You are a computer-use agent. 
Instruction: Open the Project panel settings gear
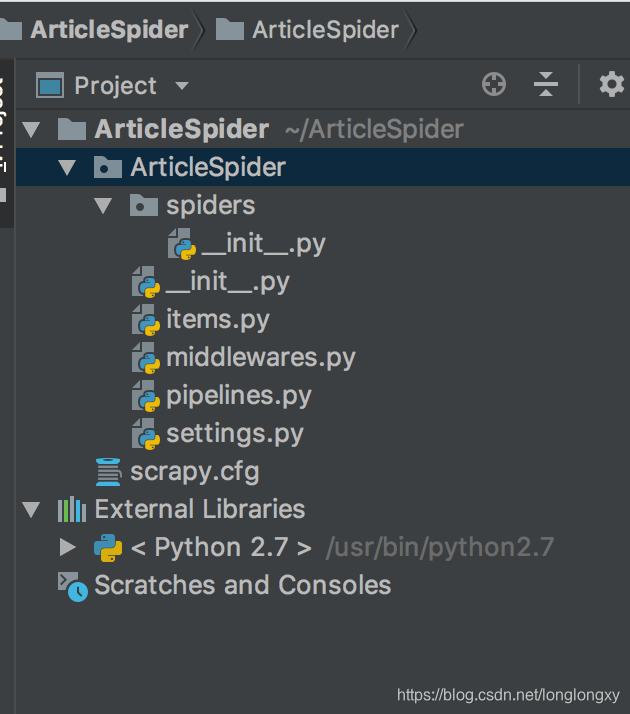click(611, 84)
